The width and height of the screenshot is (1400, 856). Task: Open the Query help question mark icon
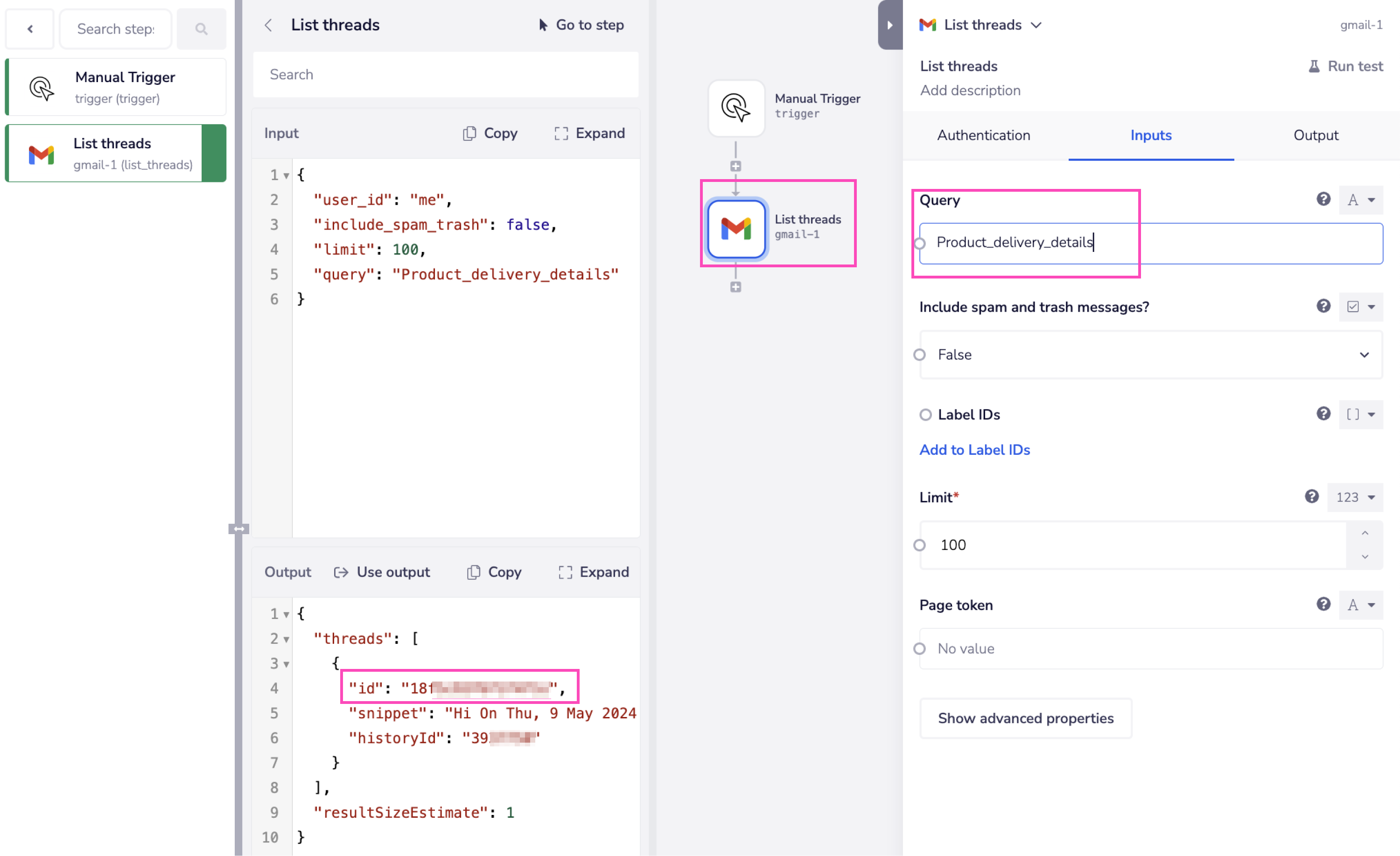(x=1324, y=199)
